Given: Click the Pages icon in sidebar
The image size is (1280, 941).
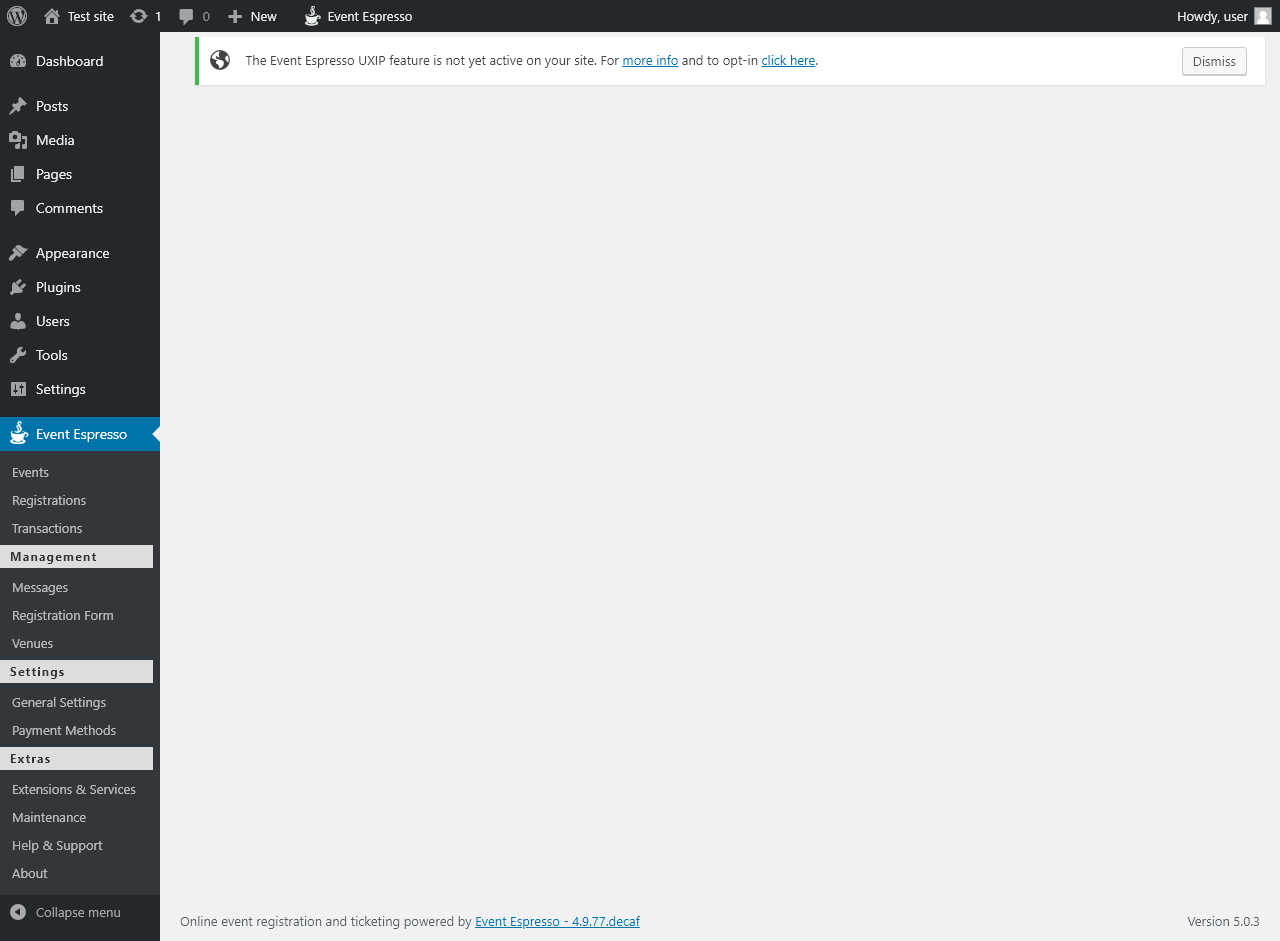Looking at the screenshot, I should click(x=18, y=174).
